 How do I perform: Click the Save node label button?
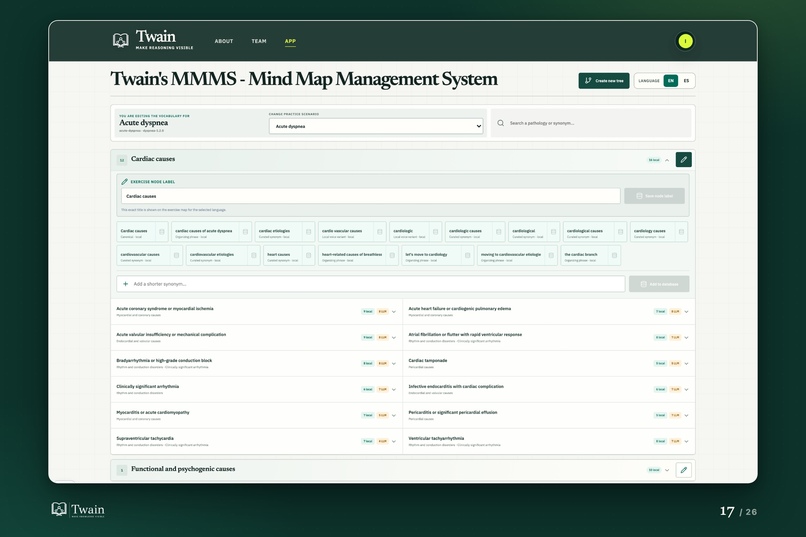(654, 196)
